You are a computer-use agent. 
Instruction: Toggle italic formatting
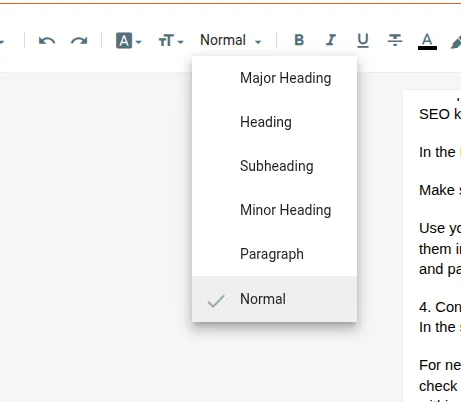[331, 40]
